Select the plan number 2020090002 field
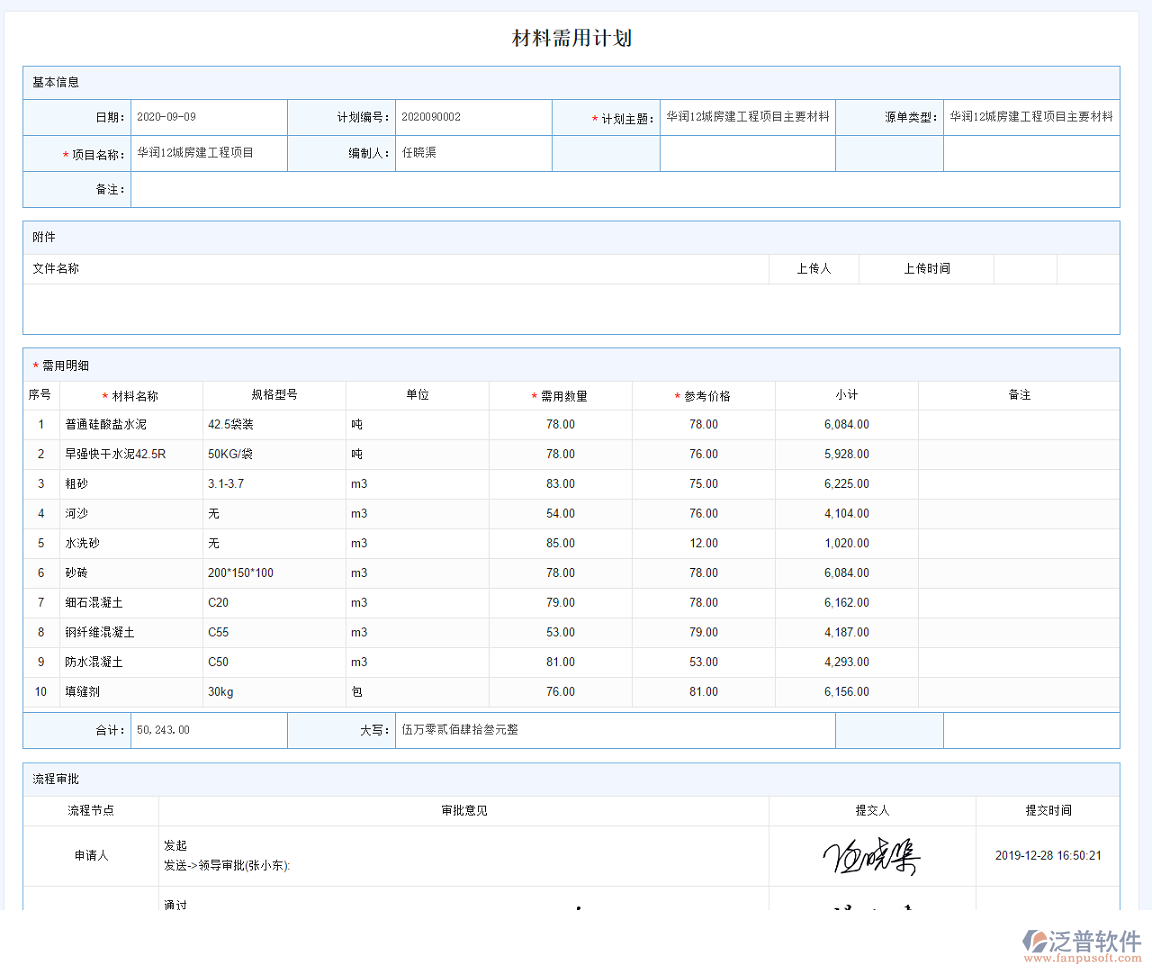1152x974 pixels. click(473, 117)
